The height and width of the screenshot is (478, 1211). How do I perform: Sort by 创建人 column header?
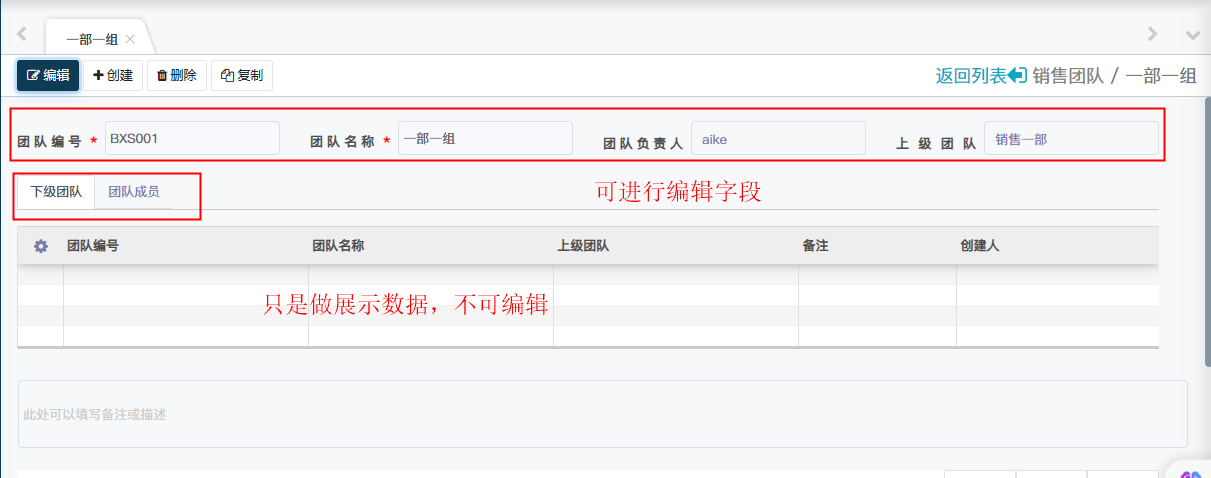coord(980,246)
